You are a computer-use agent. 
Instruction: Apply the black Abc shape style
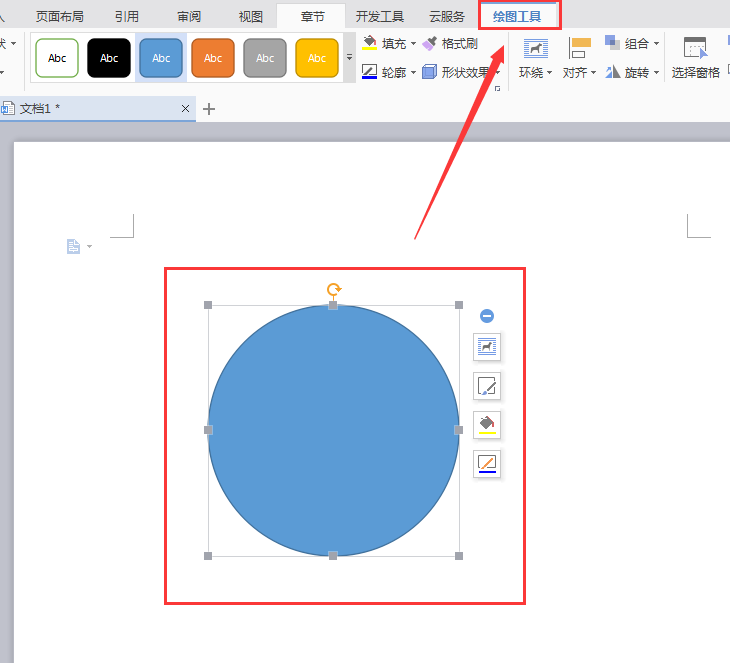click(109, 58)
